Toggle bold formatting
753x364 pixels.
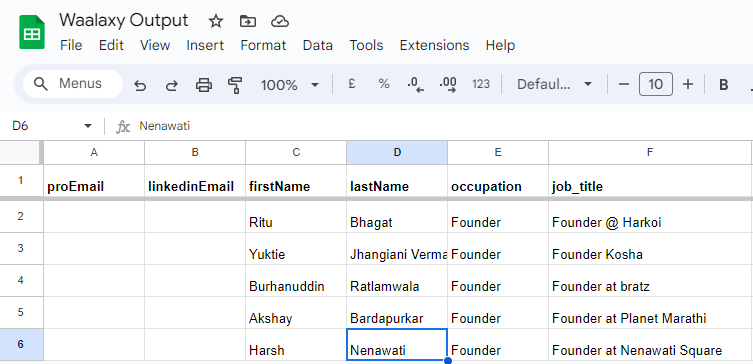click(x=723, y=85)
